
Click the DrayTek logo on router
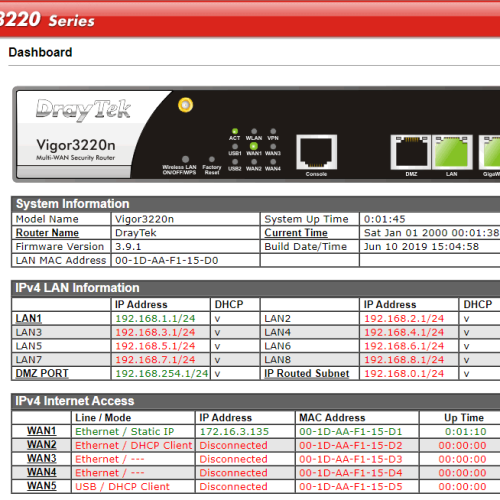[x=83, y=109]
